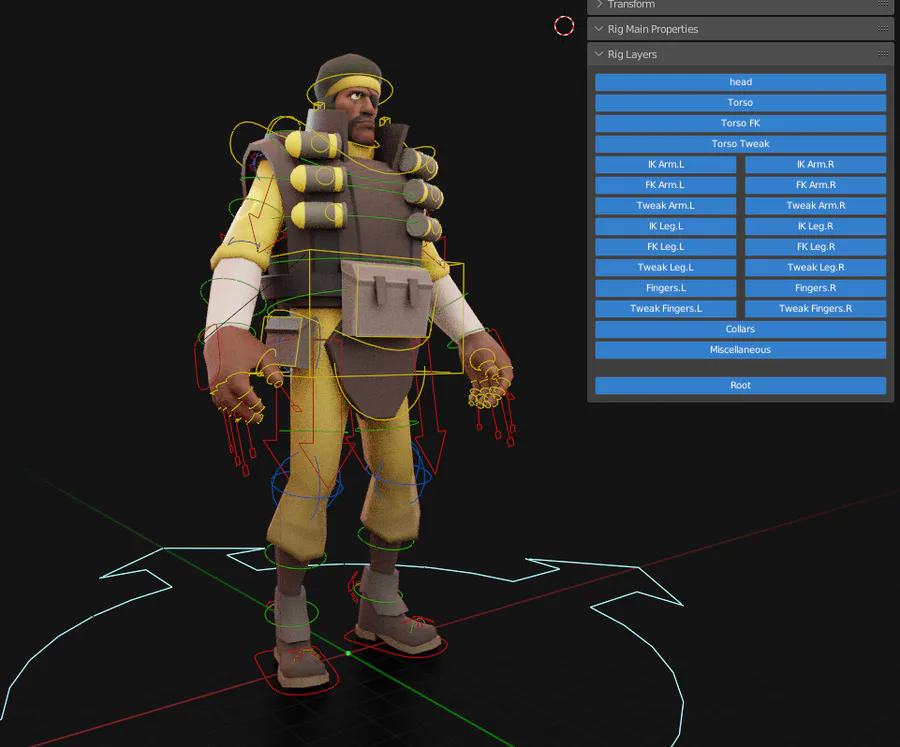Toggle the Tweak Leg.L layer
The height and width of the screenshot is (747, 900).
click(666, 268)
